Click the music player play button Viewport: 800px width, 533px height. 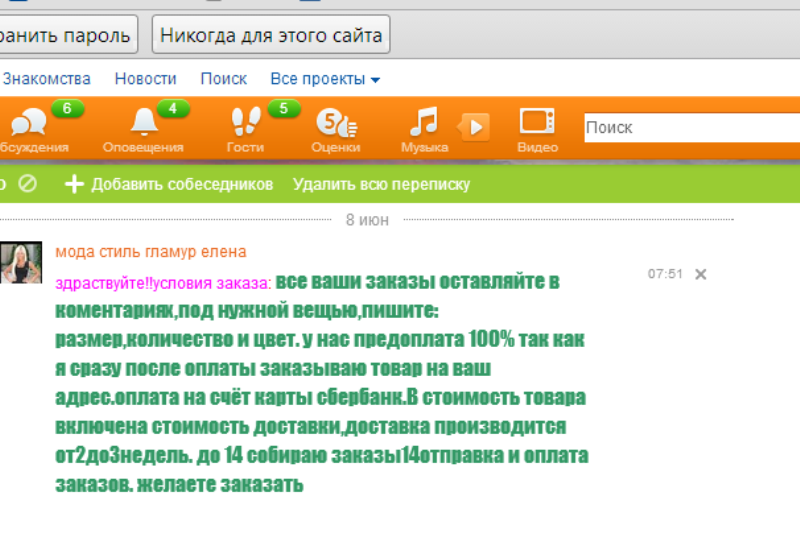pyautogui.click(x=475, y=127)
